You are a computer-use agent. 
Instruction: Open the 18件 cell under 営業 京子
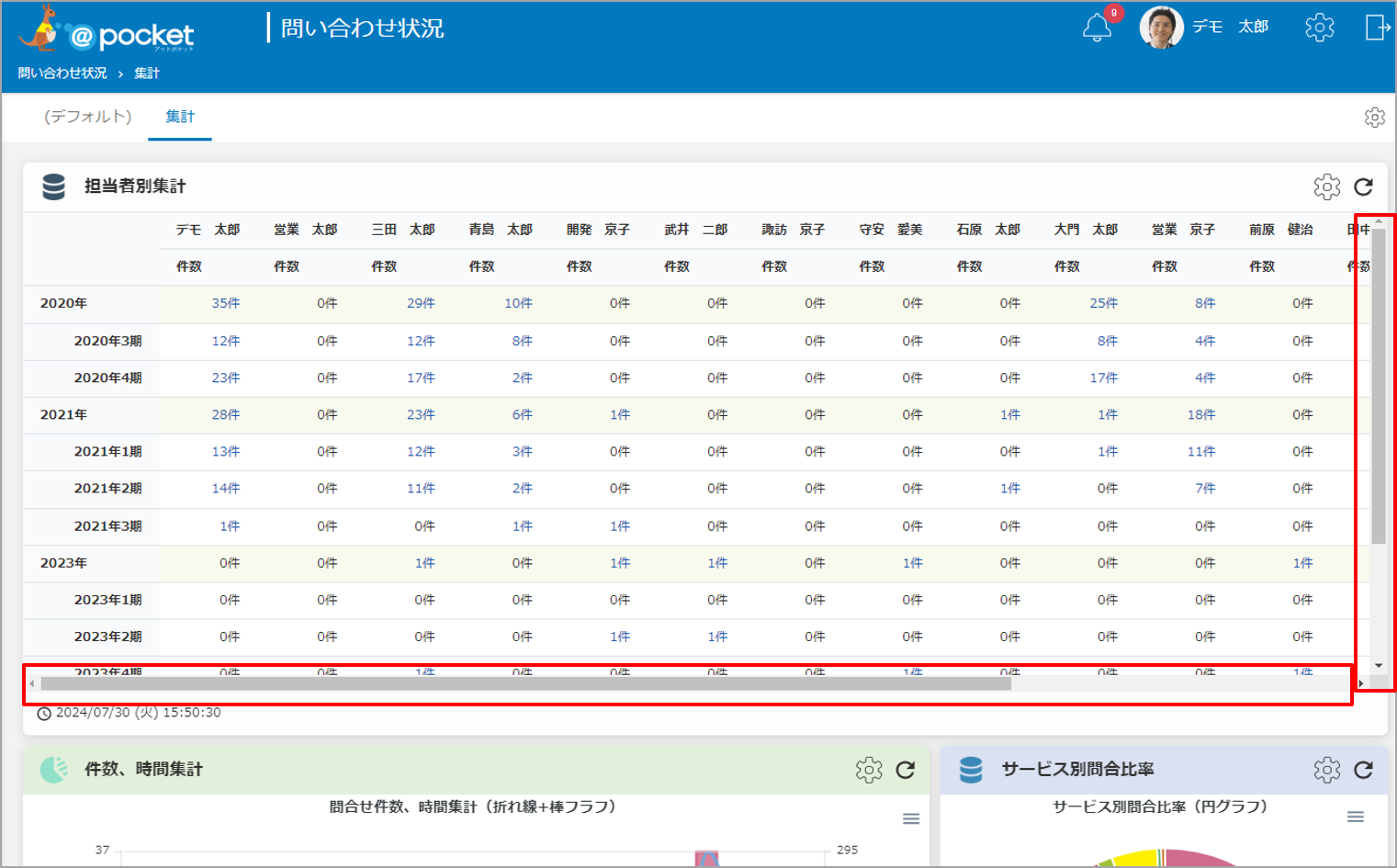pos(1201,415)
